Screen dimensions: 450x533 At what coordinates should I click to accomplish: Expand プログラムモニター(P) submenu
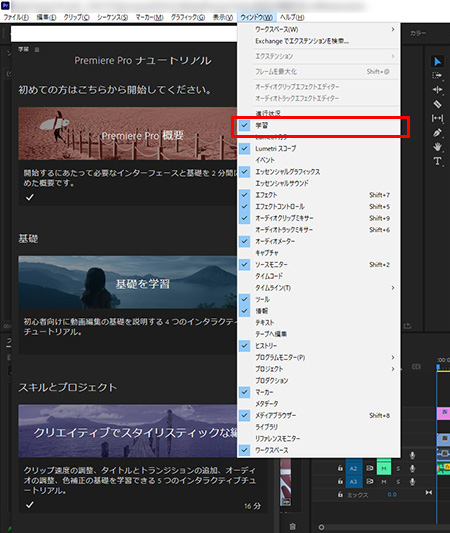[318, 357]
